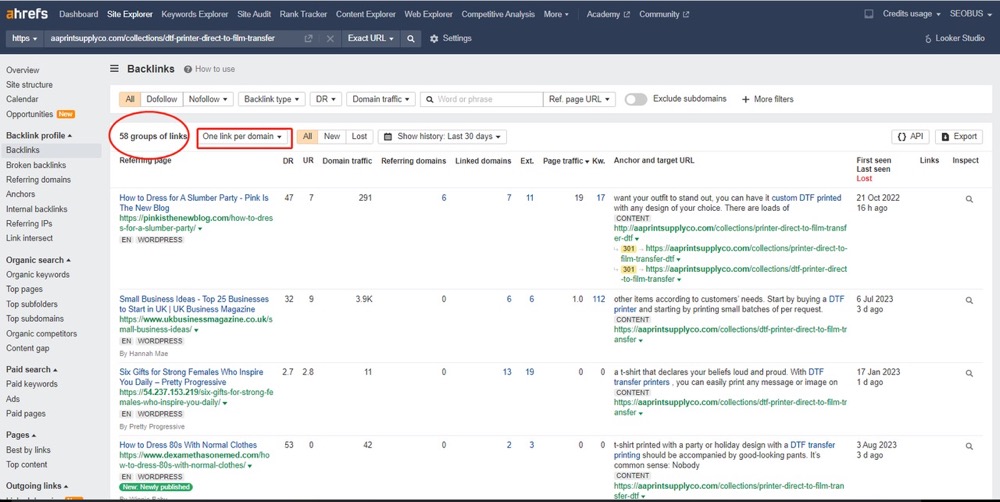The width and height of the screenshot is (1000, 502).
Task: Open the Academy external link
Action: [x=608, y=14]
